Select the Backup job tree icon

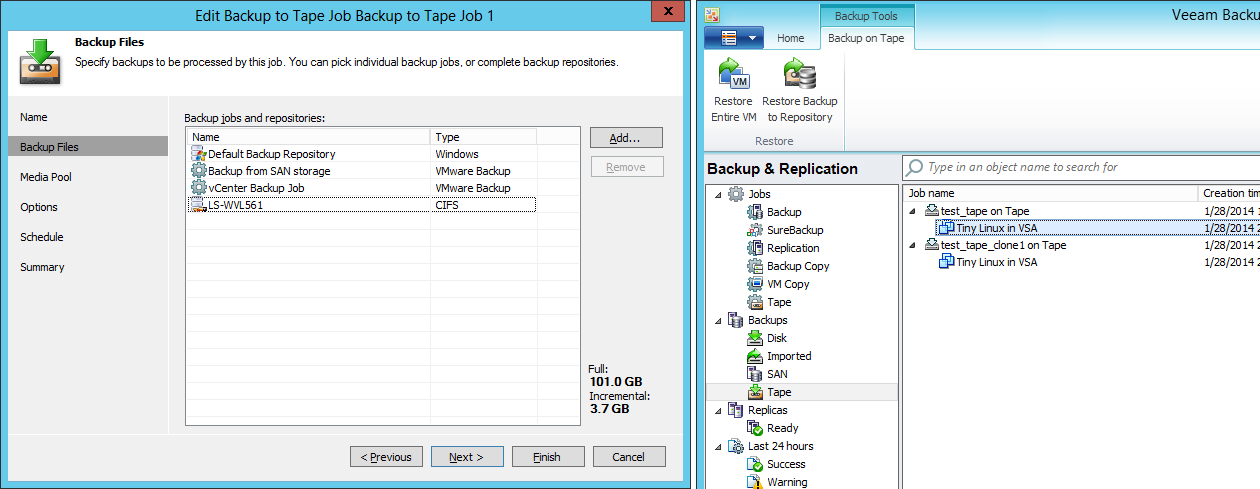755,212
